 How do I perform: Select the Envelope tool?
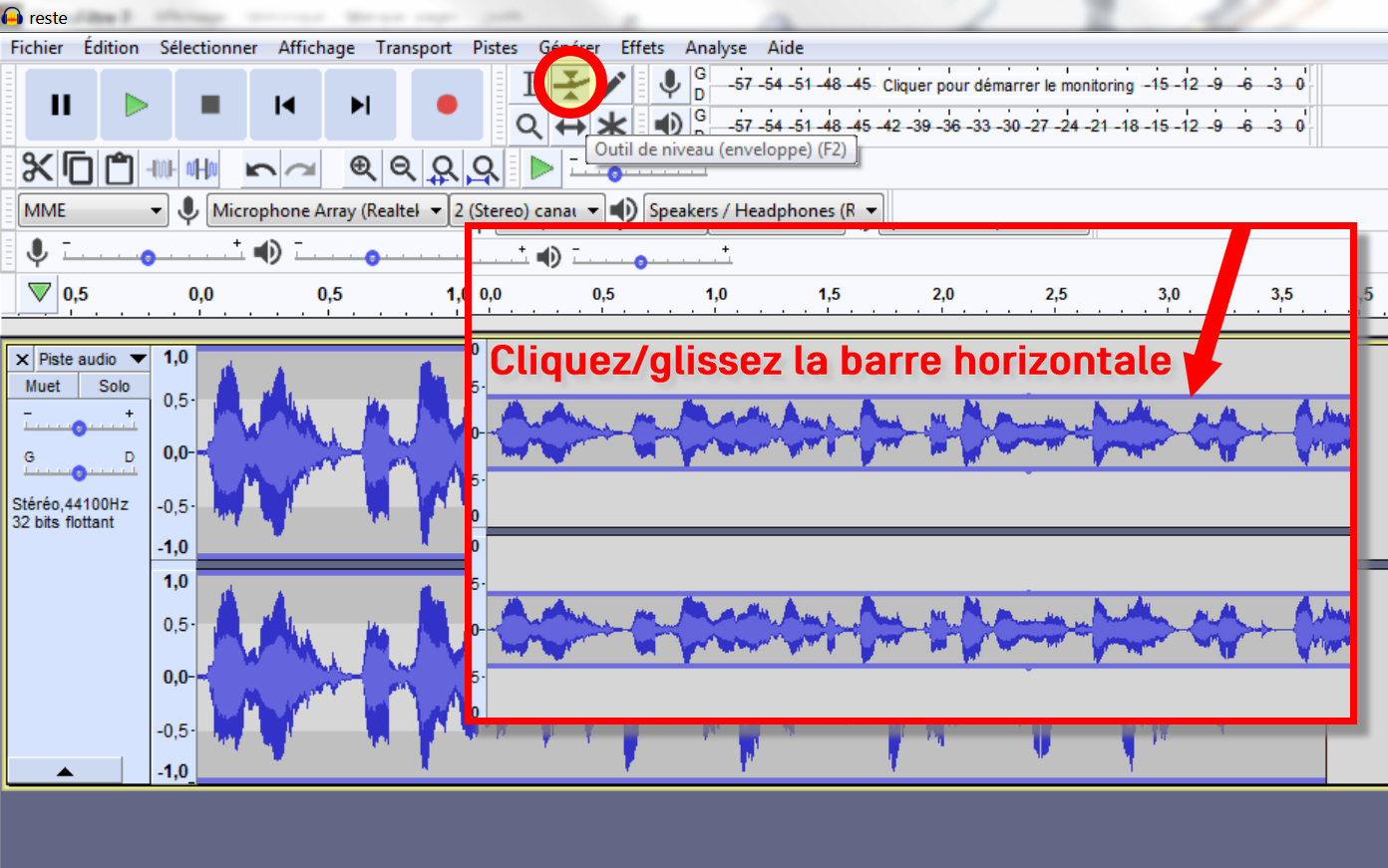coord(568,85)
